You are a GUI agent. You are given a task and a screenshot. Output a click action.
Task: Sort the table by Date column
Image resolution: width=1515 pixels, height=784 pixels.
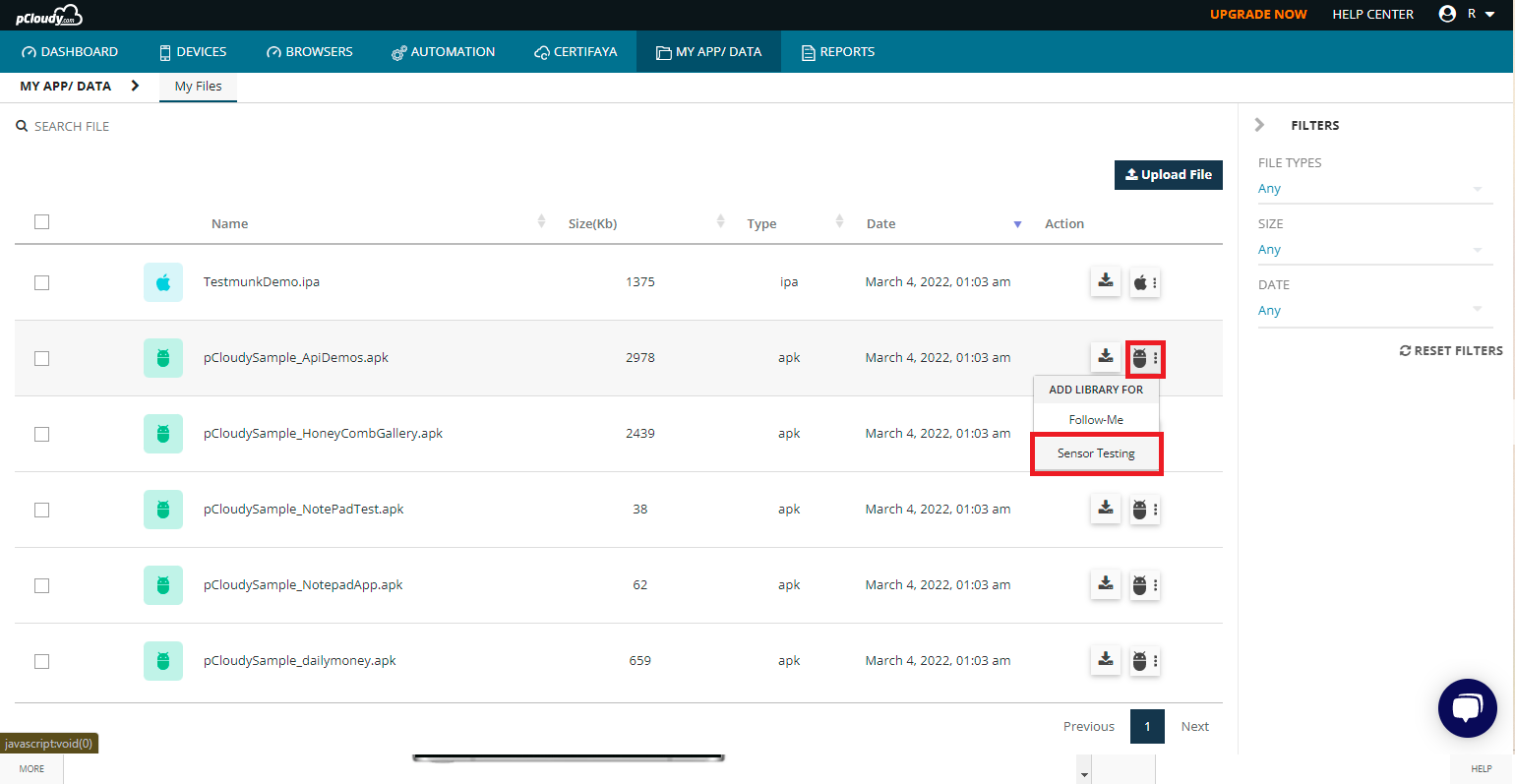click(x=1017, y=224)
